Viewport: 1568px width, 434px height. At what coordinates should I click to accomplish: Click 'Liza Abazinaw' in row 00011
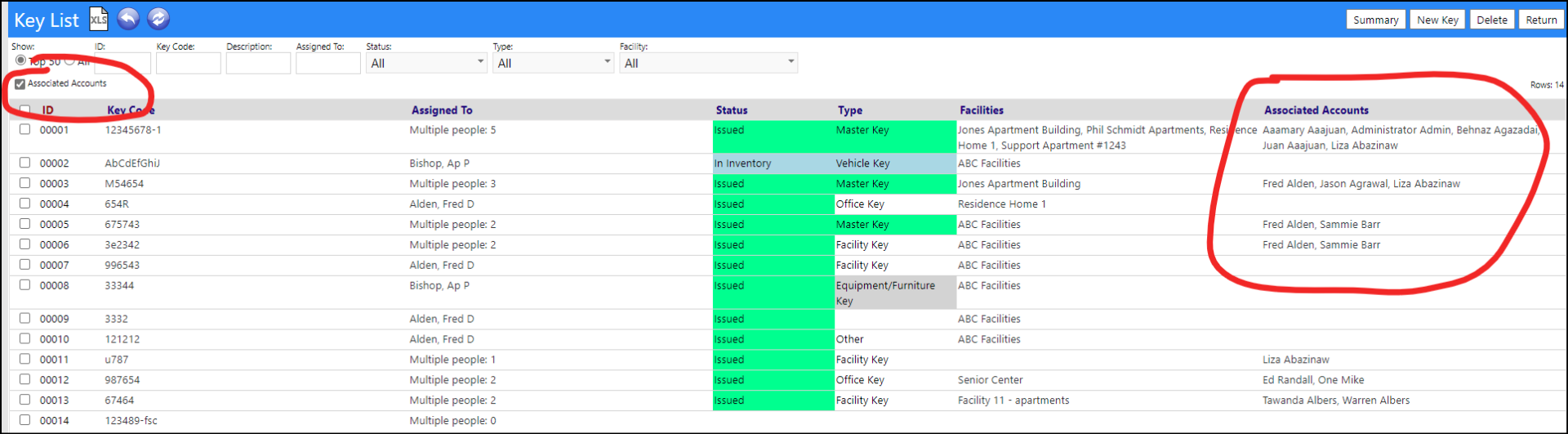1296,360
